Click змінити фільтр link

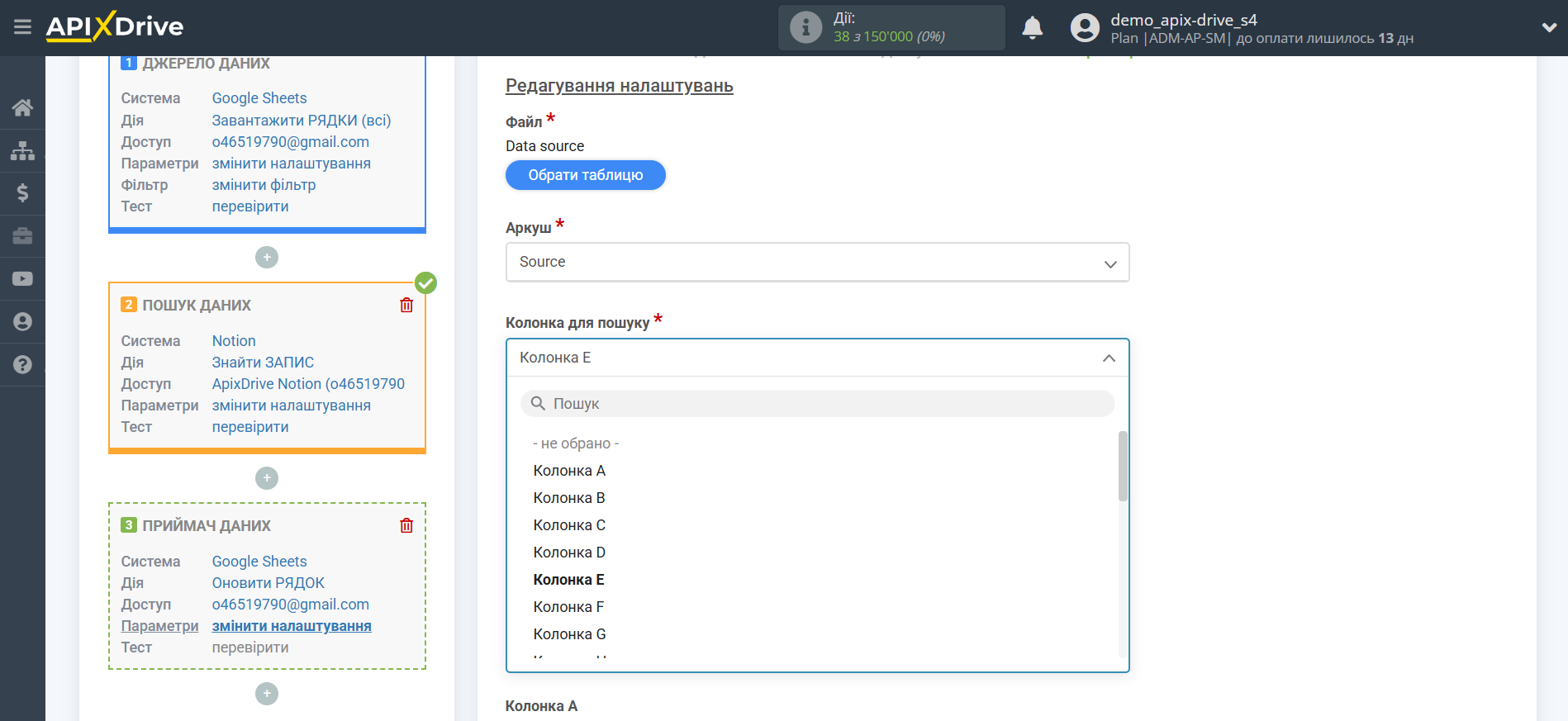pyautogui.click(x=264, y=185)
